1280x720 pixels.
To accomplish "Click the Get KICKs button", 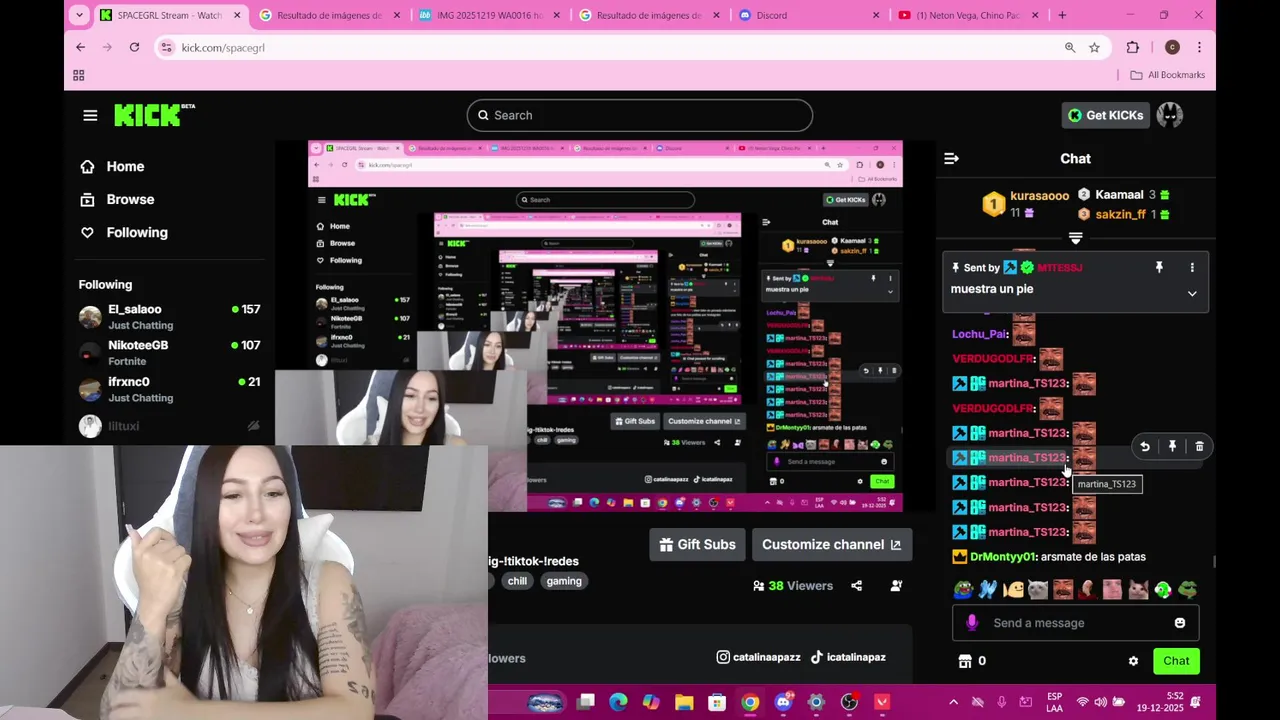I will click(1106, 115).
